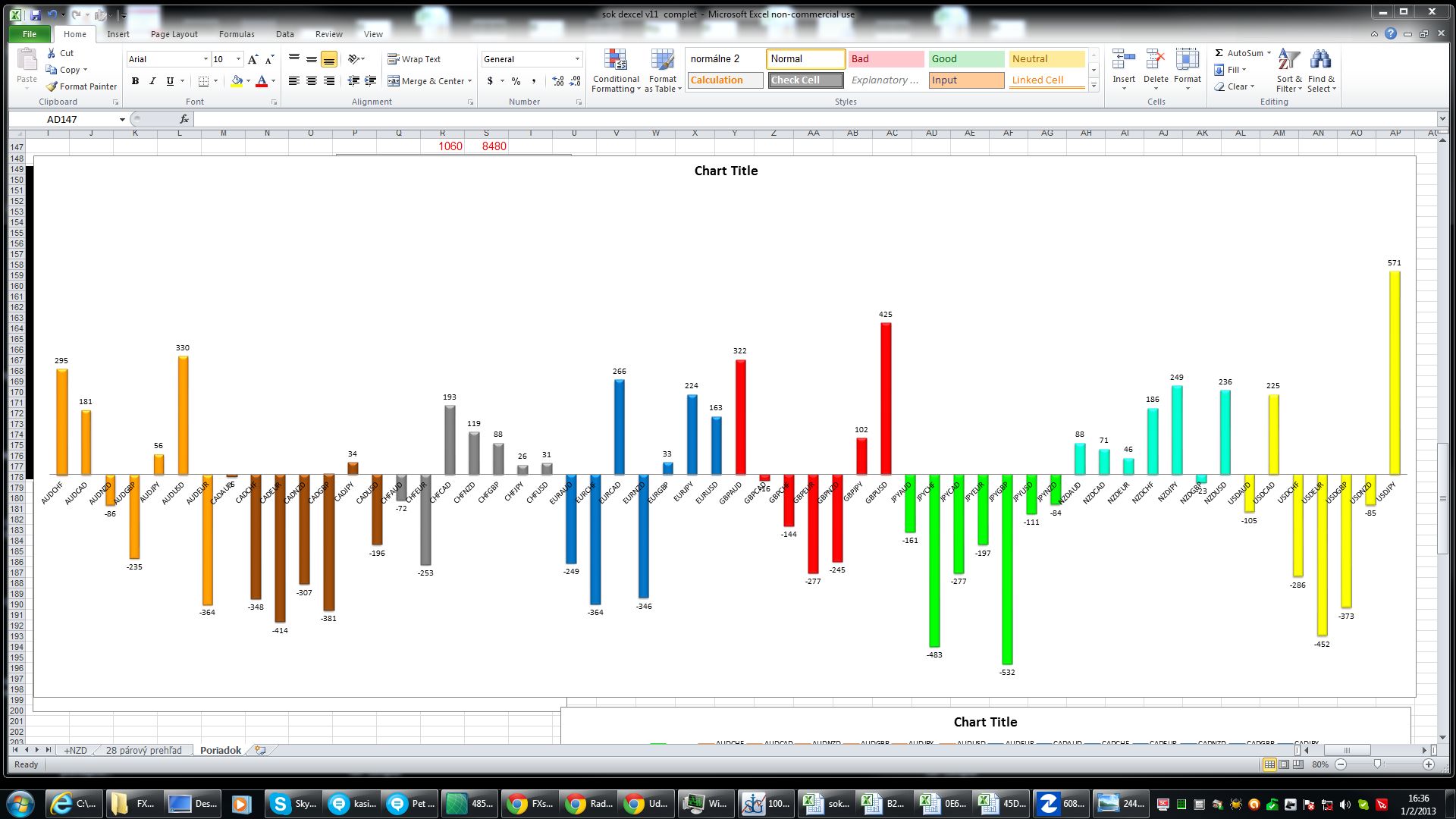Image resolution: width=1456 pixels, height=819 pixels.
Task: Toggle Underline formatting
Action: pos(170,81)
